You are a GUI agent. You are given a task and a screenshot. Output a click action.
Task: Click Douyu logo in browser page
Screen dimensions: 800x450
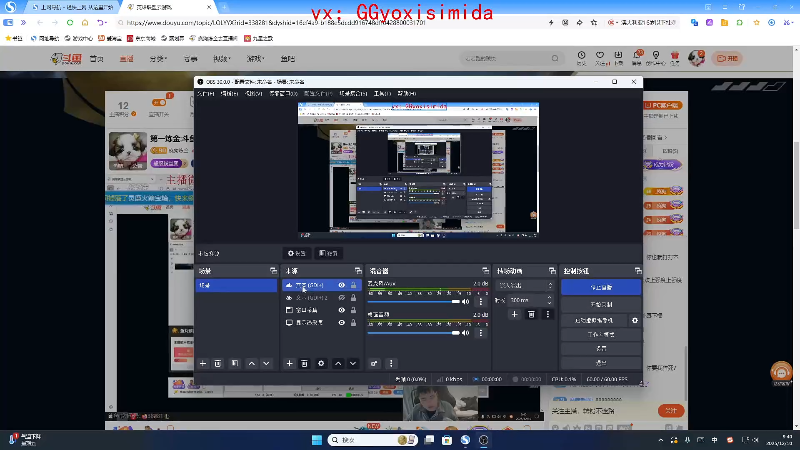pyautogui.click(x=66, y=59)
